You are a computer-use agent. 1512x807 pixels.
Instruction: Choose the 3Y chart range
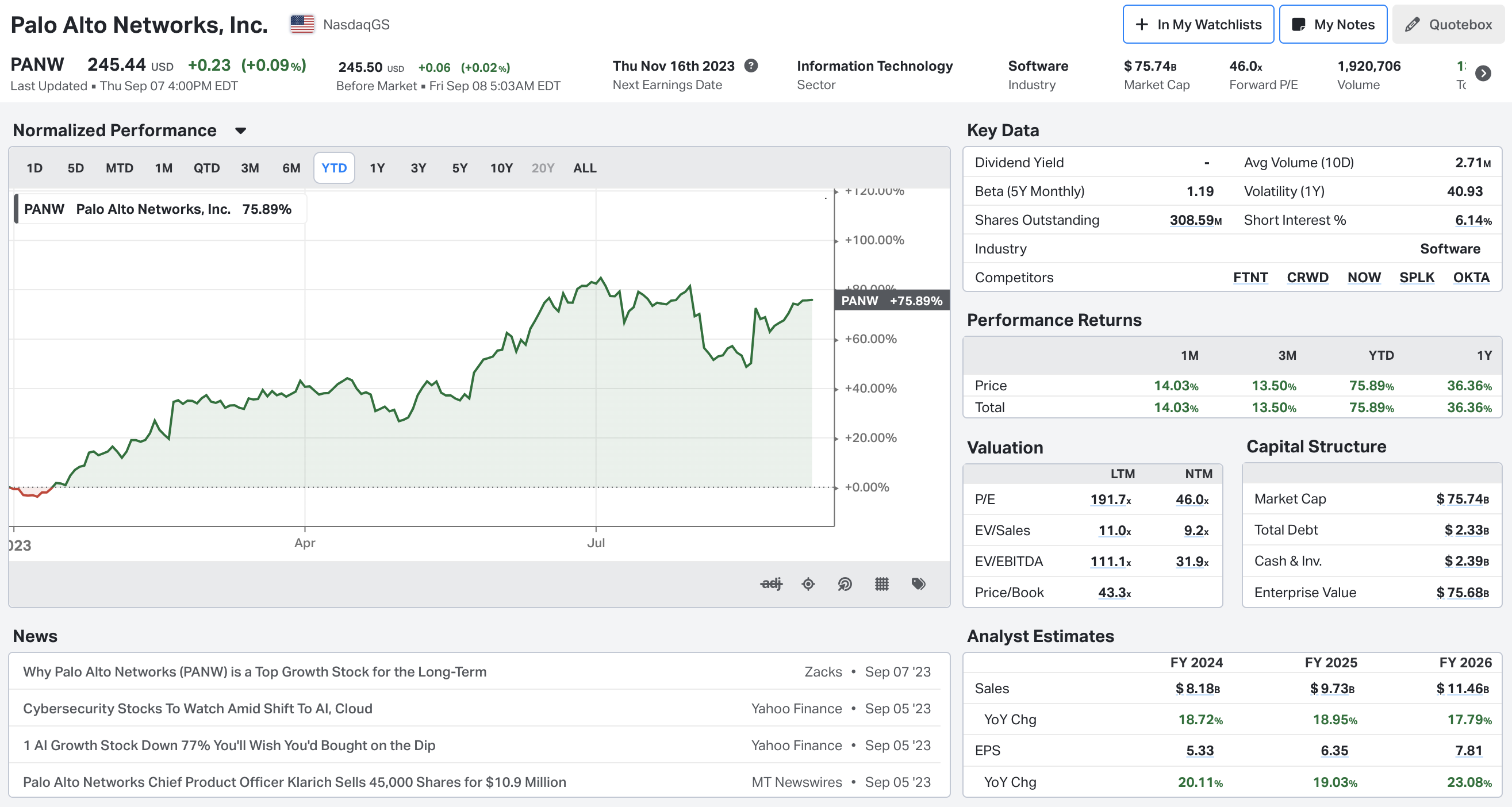click(419, 168)
